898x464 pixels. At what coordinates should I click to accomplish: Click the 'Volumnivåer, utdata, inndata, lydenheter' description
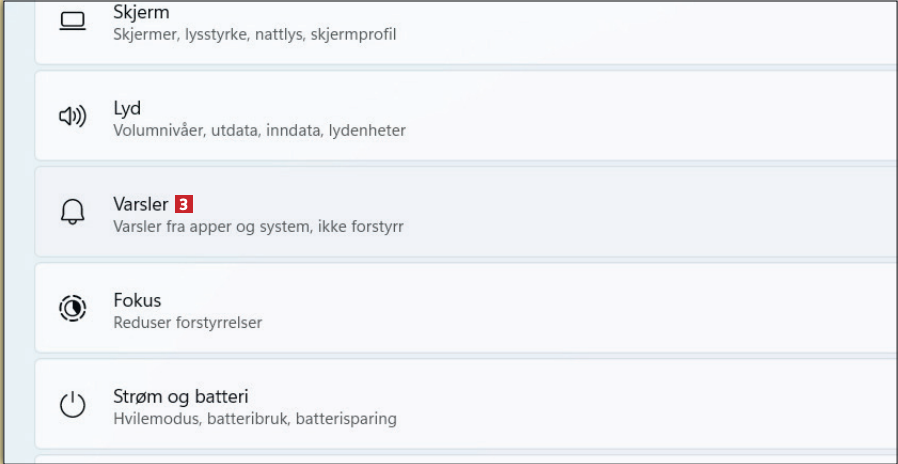pos(259,131)
